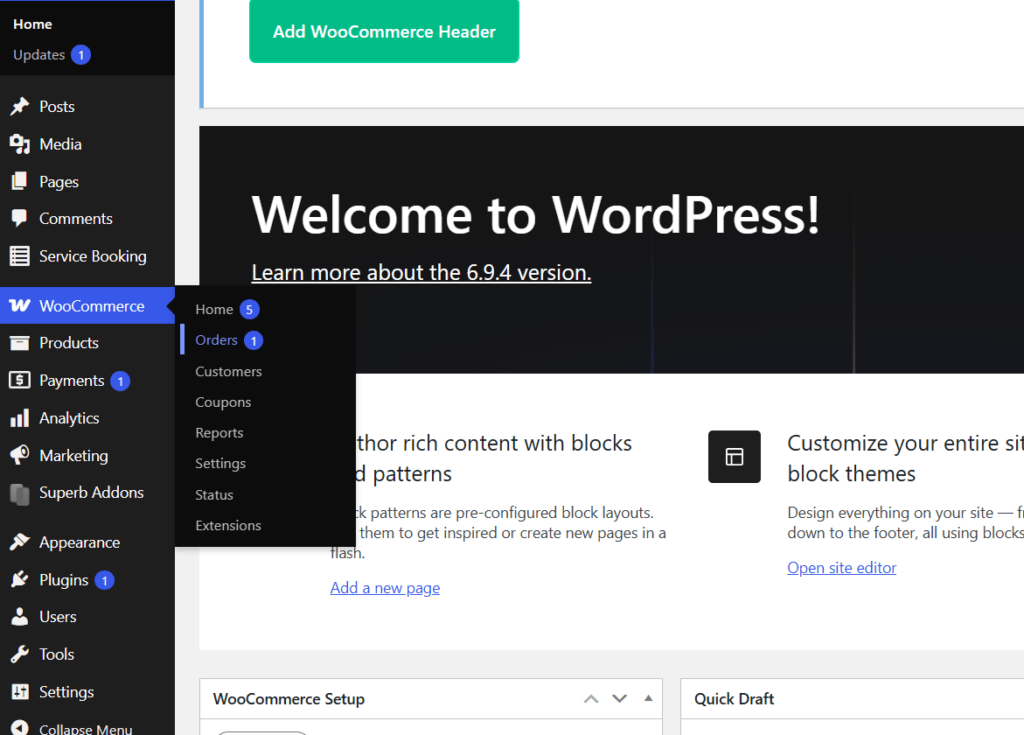
Task: Click the Payments notification badge
Action: (120, 381)
